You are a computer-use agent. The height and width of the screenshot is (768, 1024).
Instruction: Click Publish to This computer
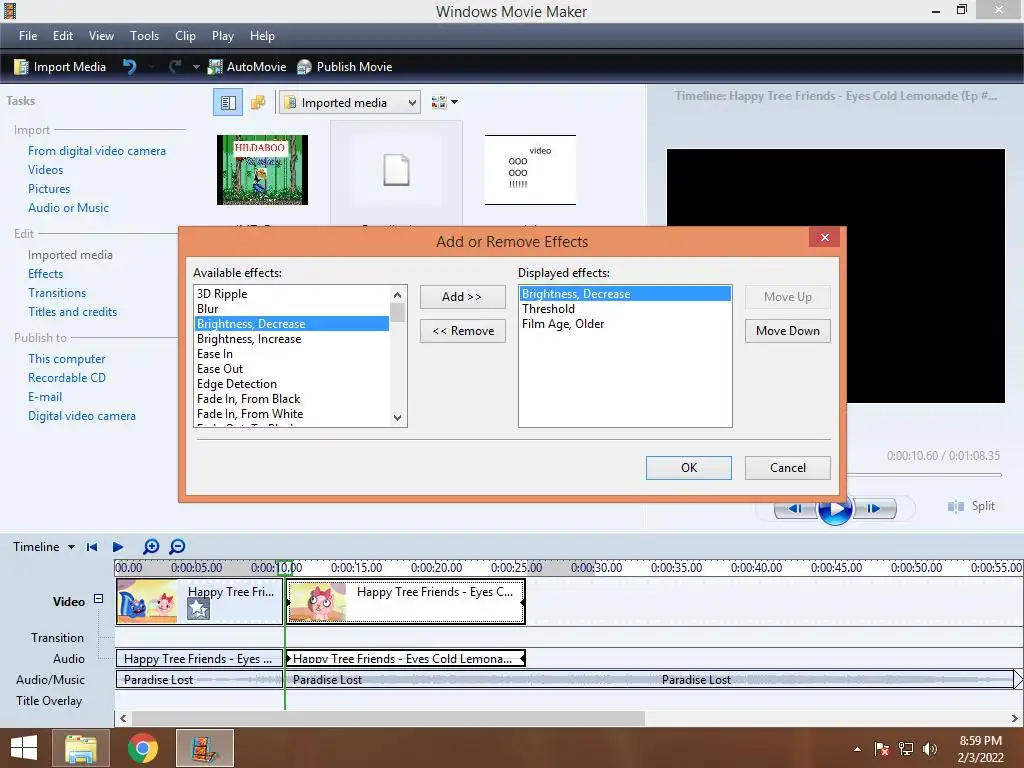[x=67, y=359]
